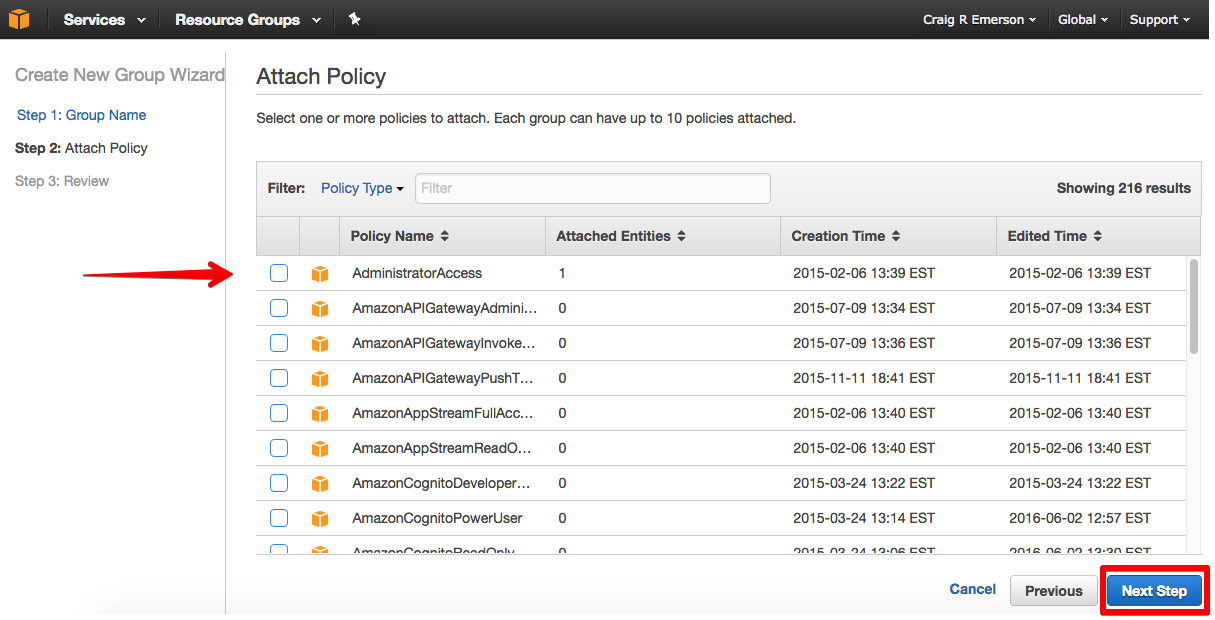1215x620 pixels.
Task: Sort by Policy Name column arrows
Action: click(444, 236)
